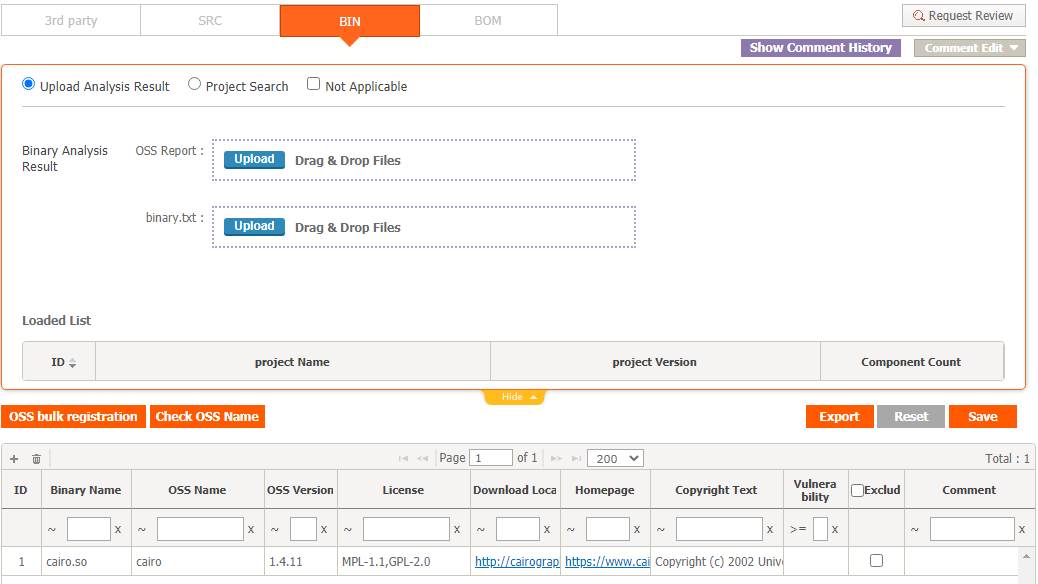The image size is (1038, 584).
Task: Clear the Vulnerability filter with its x
Action: tap(835, 529)
